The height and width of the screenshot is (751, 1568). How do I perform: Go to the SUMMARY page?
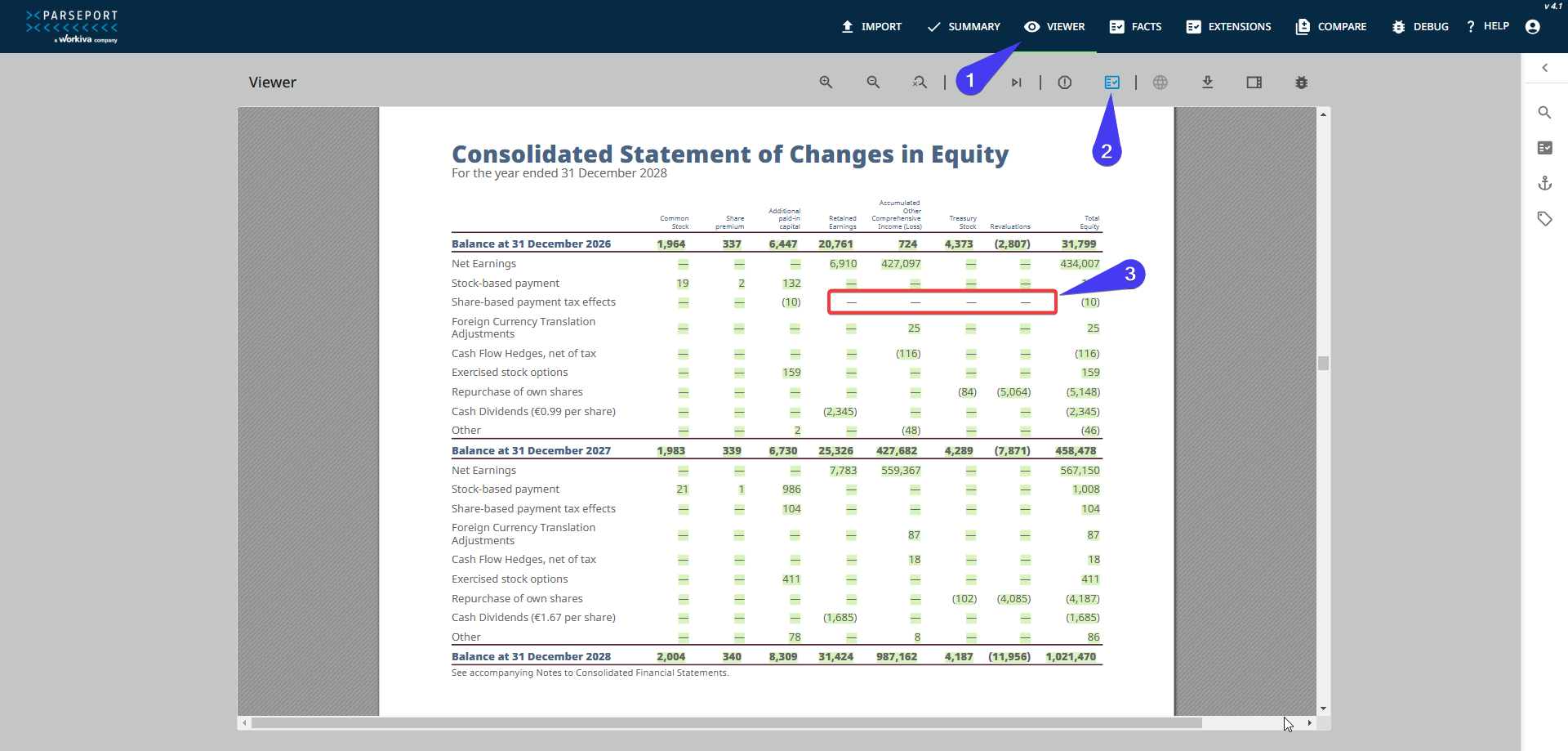(964, 27)
